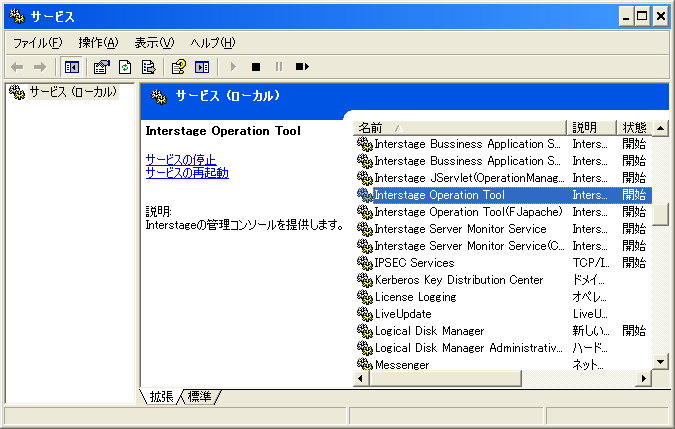Click gear icon in サービス (ローカル) blue header
The image size is (675, 429).
[159, 97]
